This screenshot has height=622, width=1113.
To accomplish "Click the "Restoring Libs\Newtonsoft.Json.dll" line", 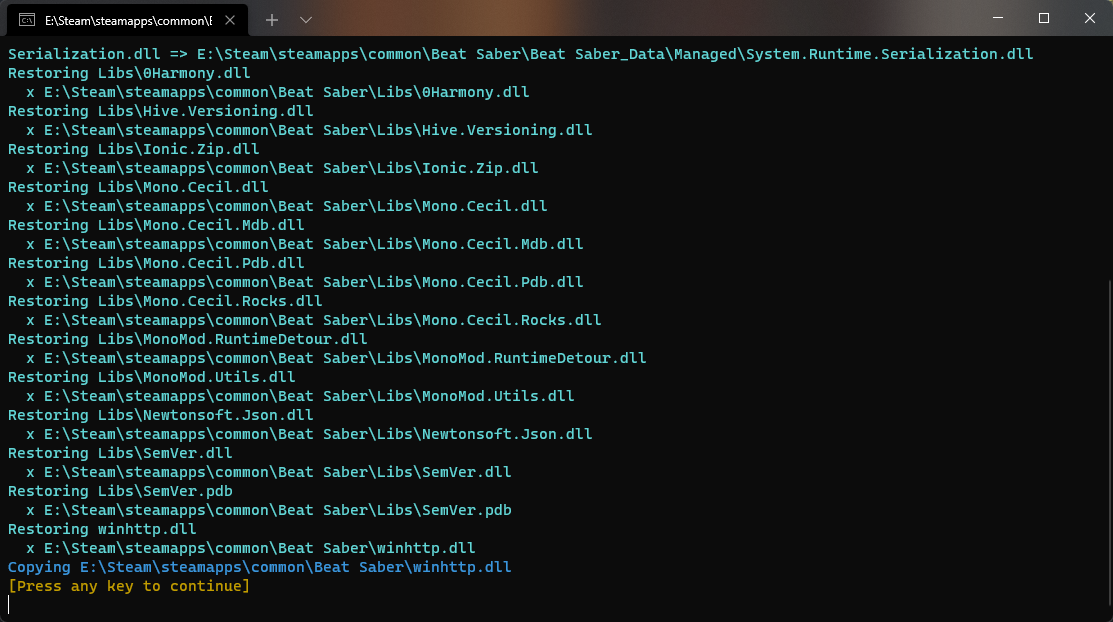I will point(160,415).
